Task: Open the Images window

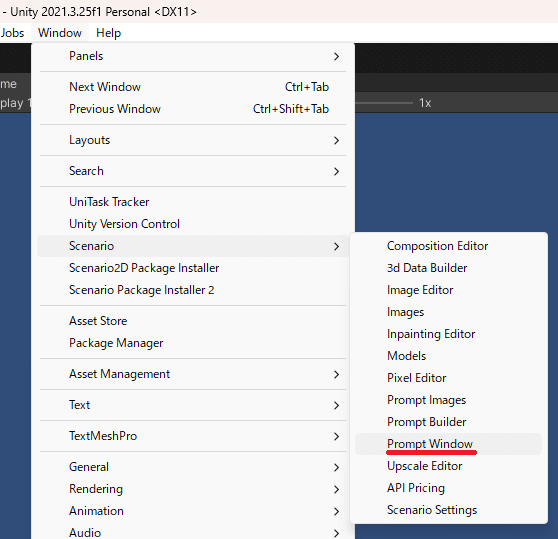Action: [448, 312]
